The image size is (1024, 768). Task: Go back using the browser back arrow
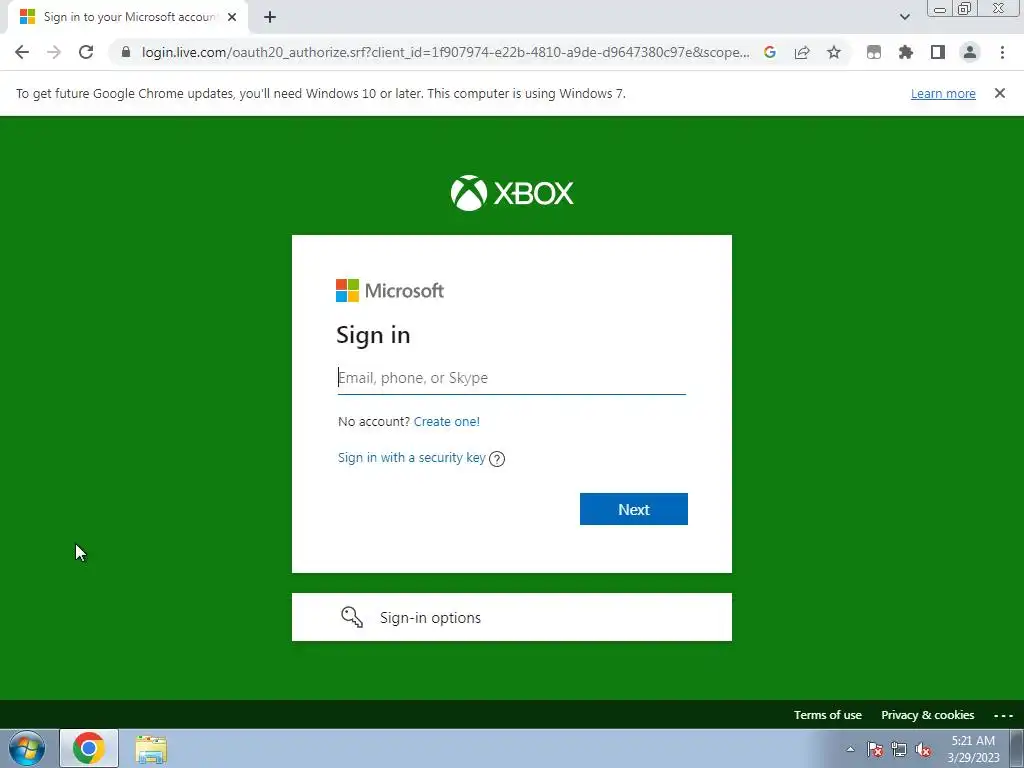click(22, 52)
